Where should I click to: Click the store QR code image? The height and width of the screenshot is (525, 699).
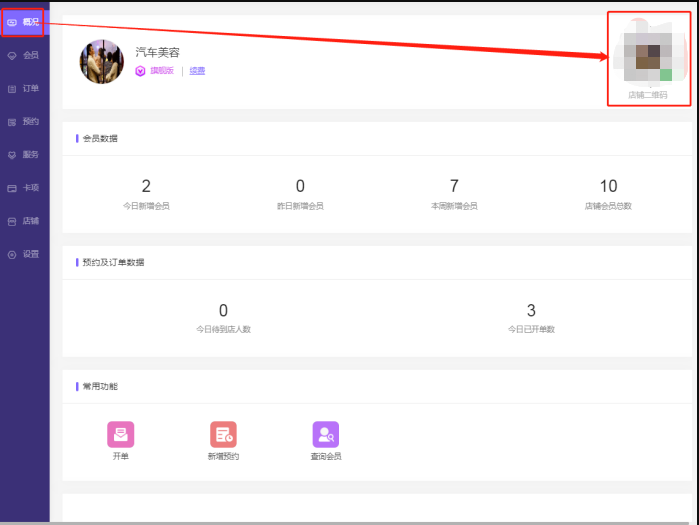[648, 53]
